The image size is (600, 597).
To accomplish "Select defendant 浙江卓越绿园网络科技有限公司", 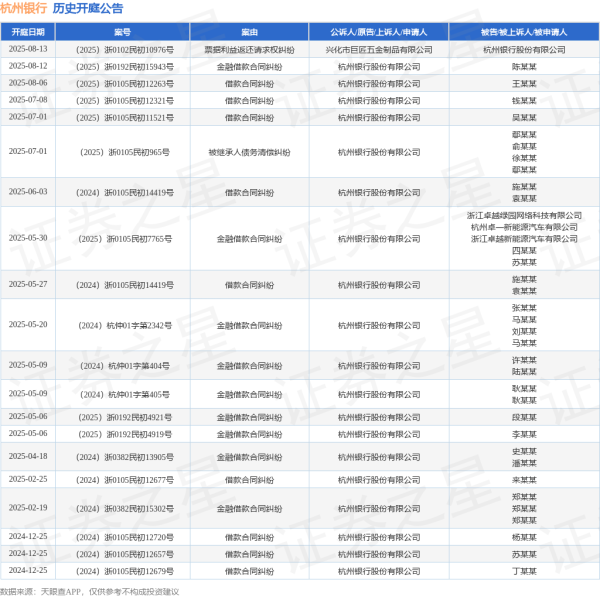I will tap(524, 215).
